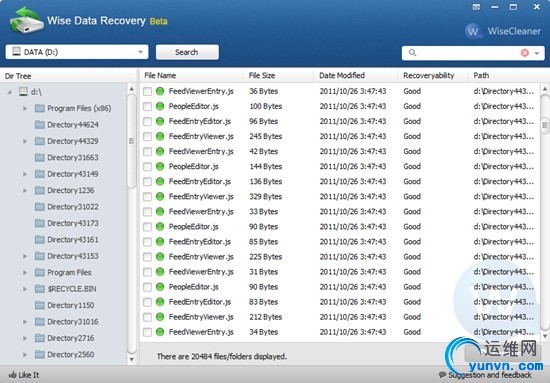
Task: Click folder icon for Directory43173
Action: pyautogui.click(x=40, y=223)
